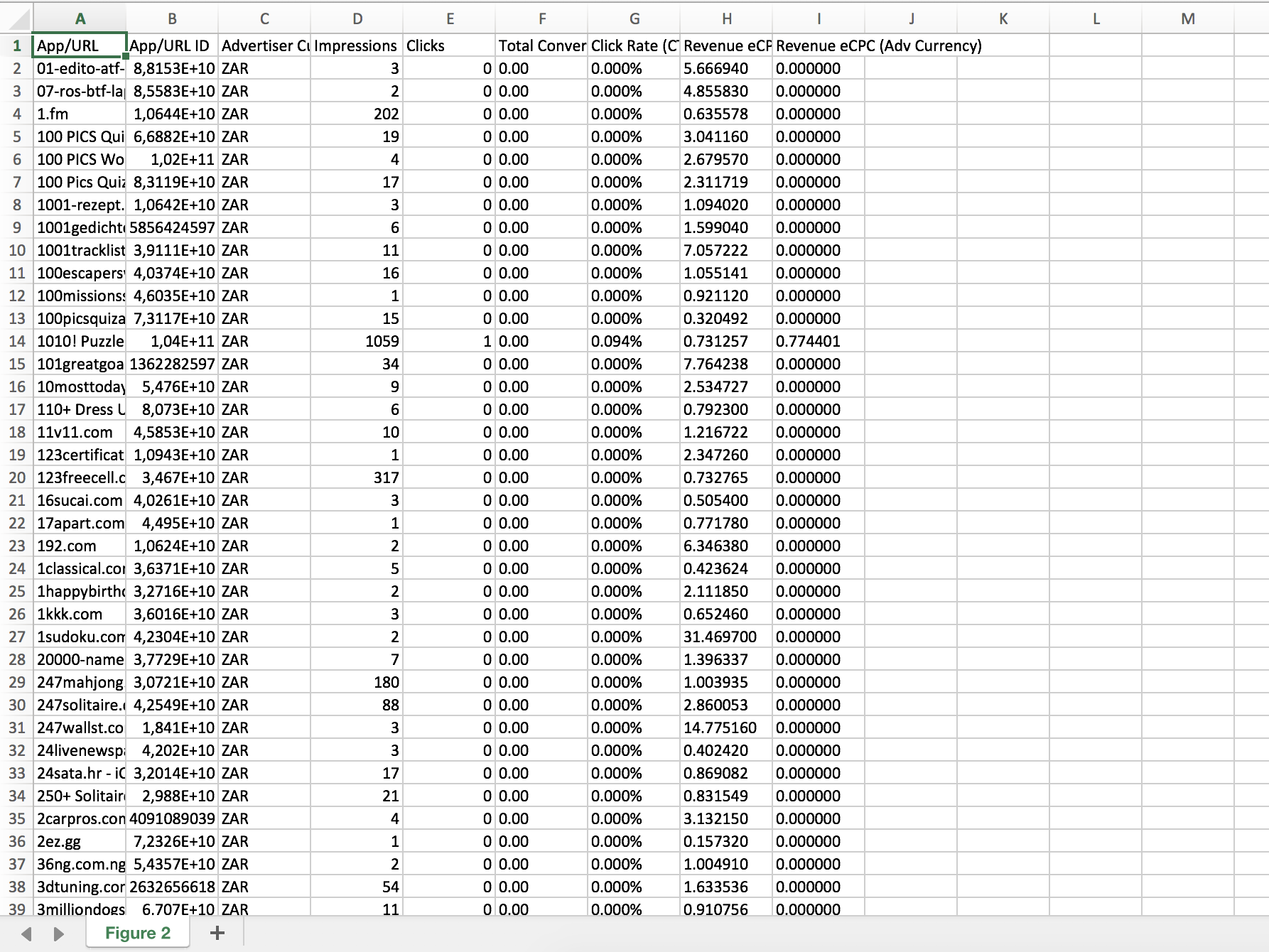The image size is (1269, 952).
Task: Click the revenue value '14.775160'
Action: pos(727,727)
